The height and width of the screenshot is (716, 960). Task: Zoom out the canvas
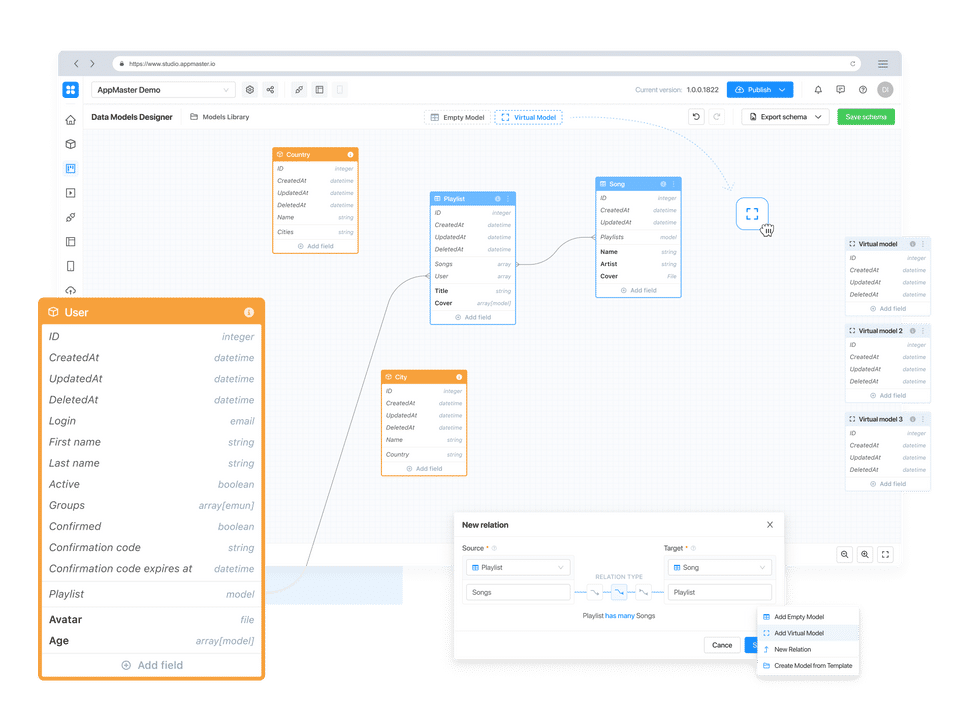(844, 554)
